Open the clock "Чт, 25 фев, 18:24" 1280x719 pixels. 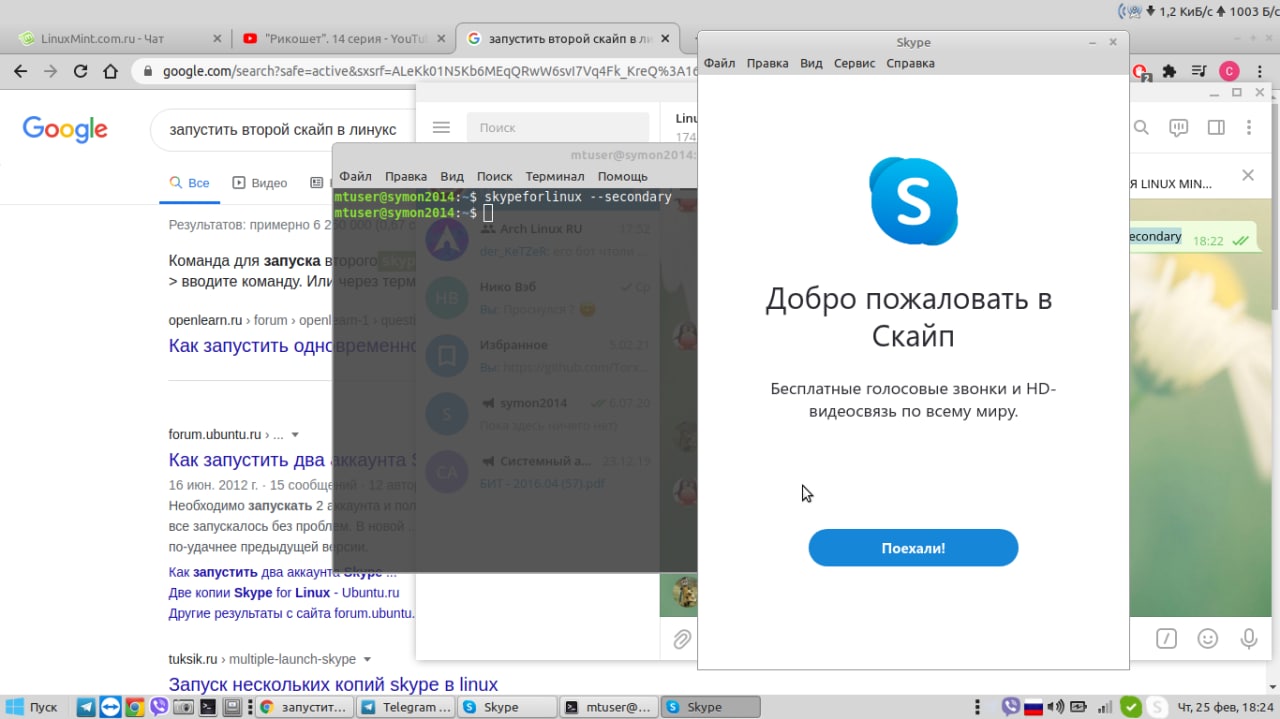1225,707
